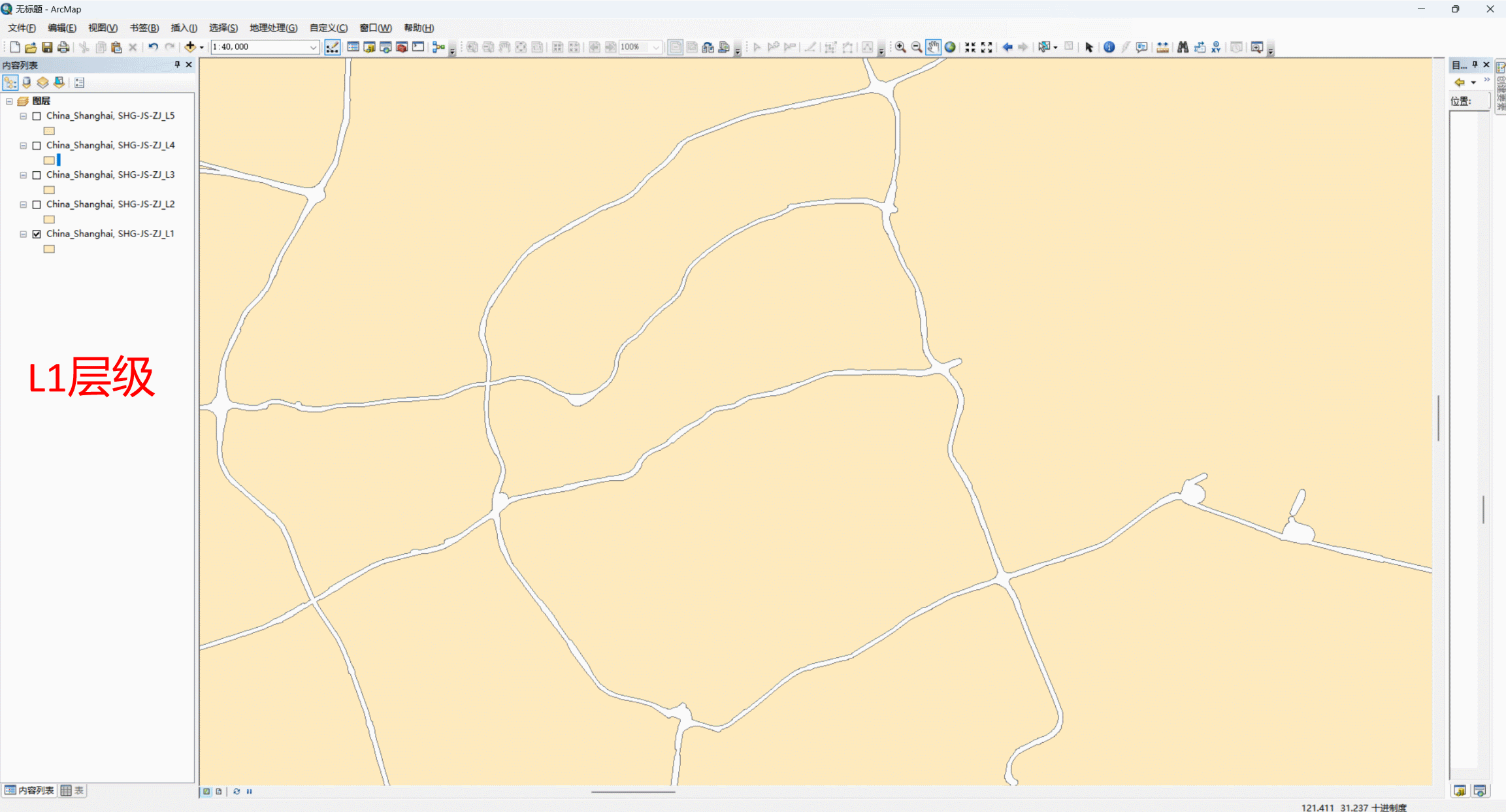Open the Editor toolbar icon
Screen dimensions: 1506x812
332,47
